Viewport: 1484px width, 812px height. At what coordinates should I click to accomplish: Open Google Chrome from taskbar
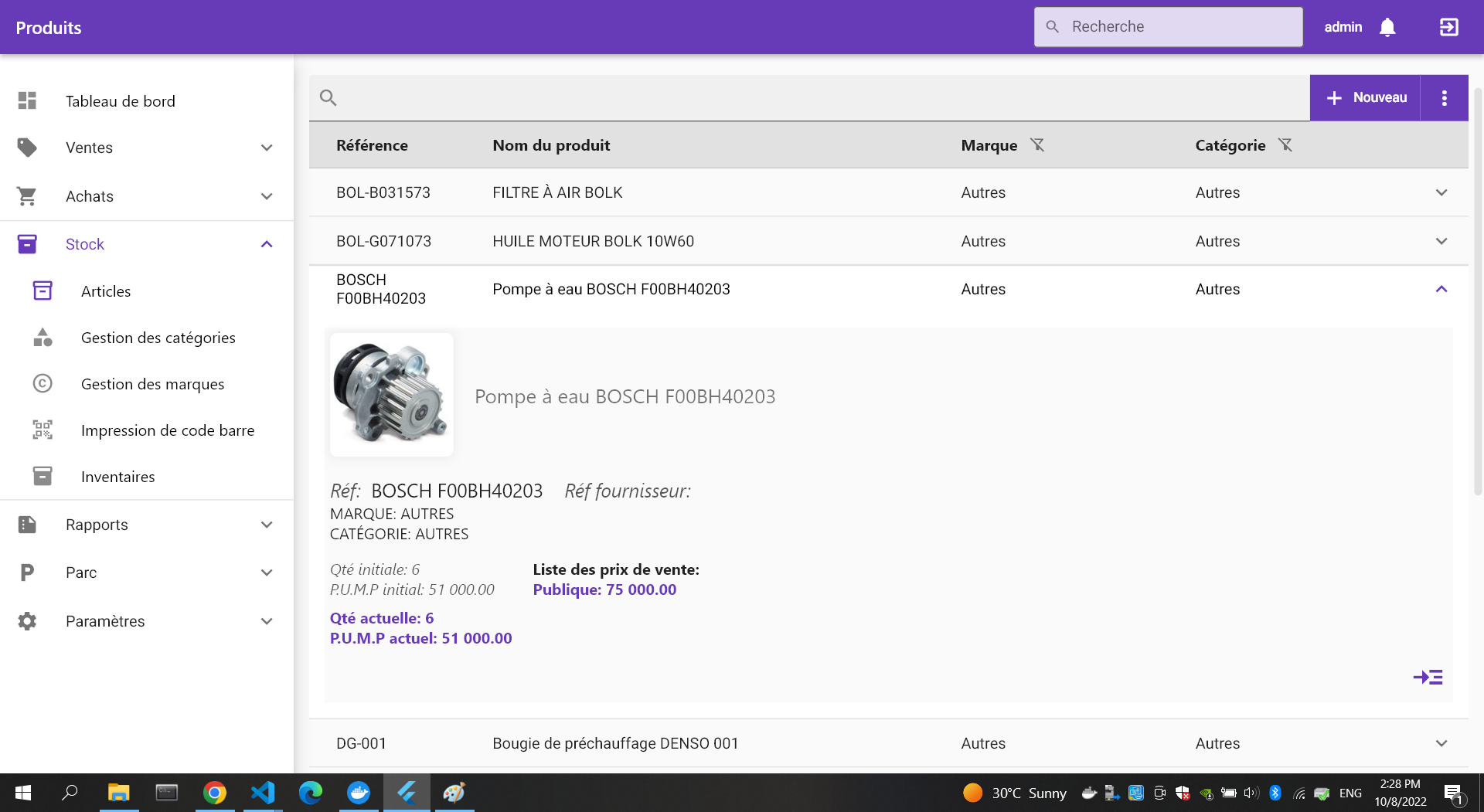coord(214,793)
